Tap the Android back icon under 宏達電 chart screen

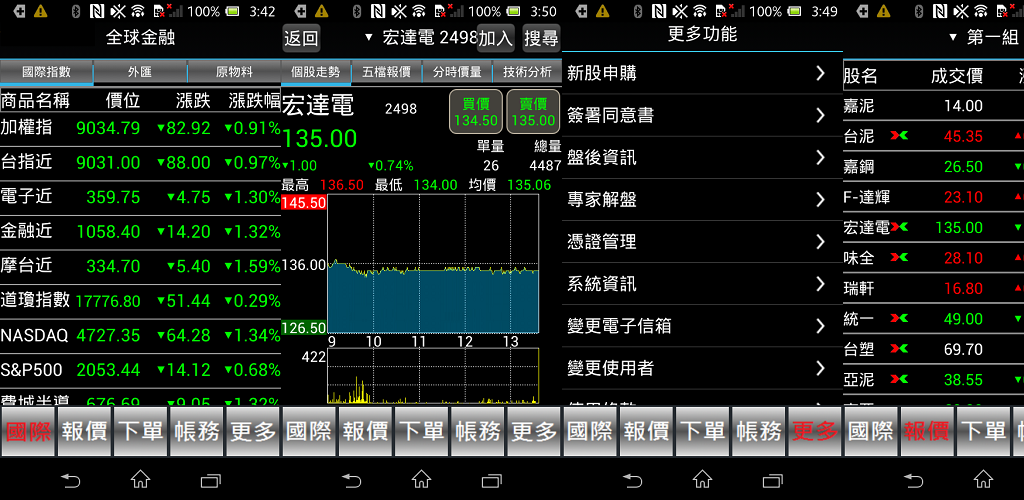[x=351, y=481]
